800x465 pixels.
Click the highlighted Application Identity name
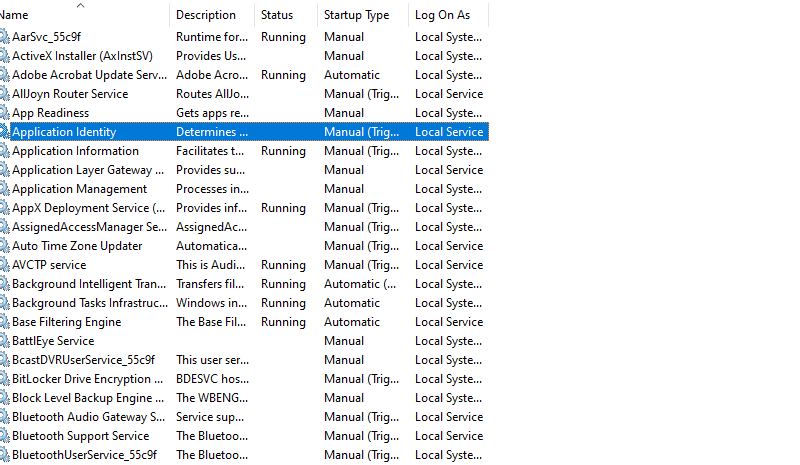(64, 132)
